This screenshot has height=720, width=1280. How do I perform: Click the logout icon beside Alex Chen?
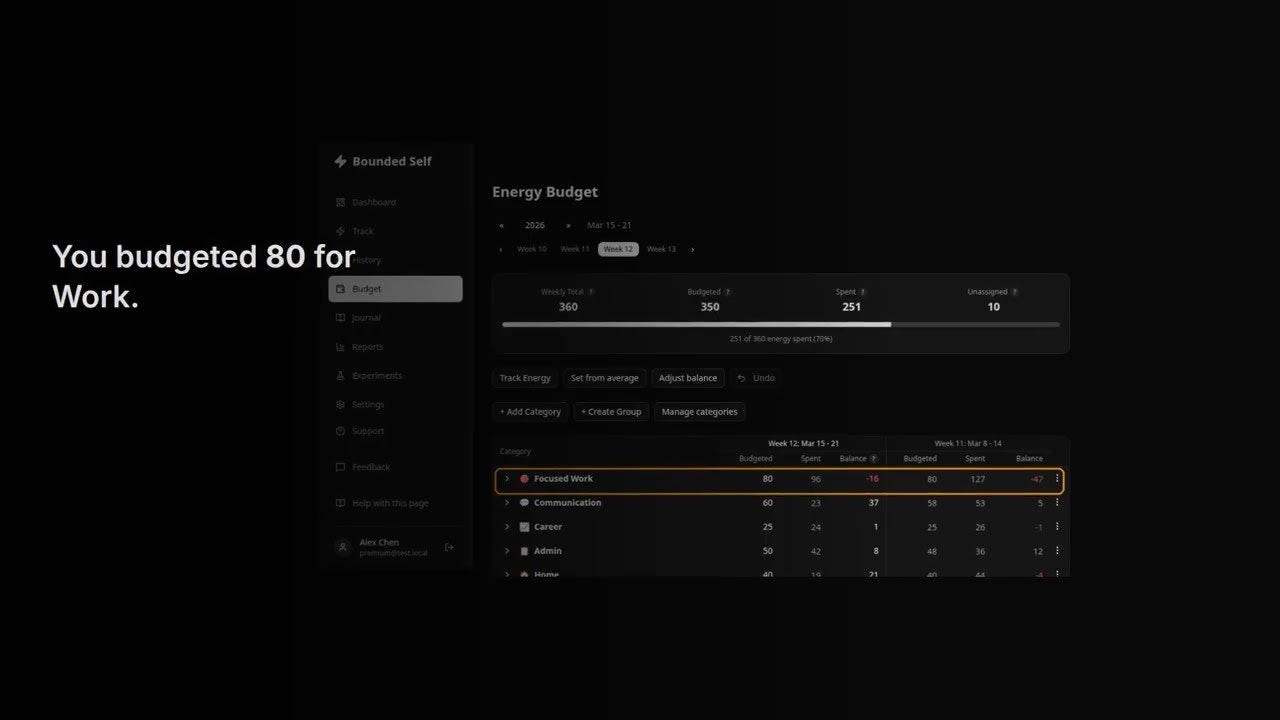pos(449,547)
